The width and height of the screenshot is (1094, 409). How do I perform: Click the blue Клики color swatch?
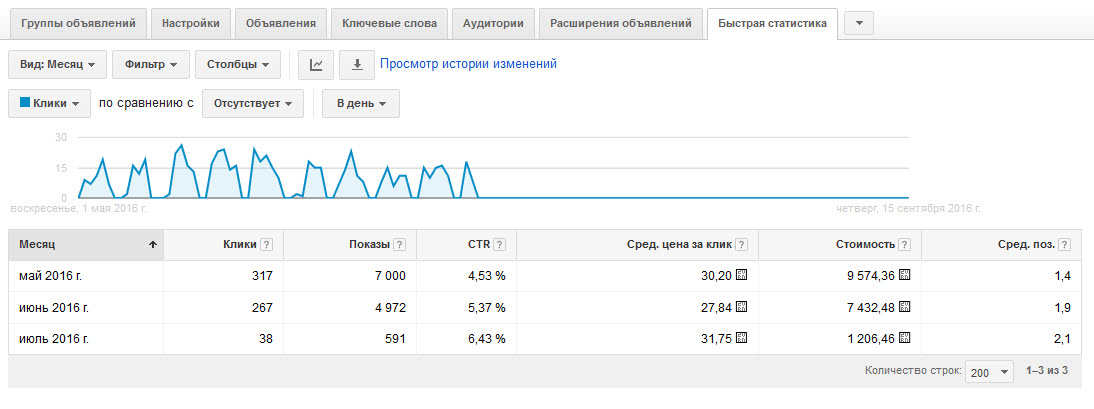pos(24,103)
